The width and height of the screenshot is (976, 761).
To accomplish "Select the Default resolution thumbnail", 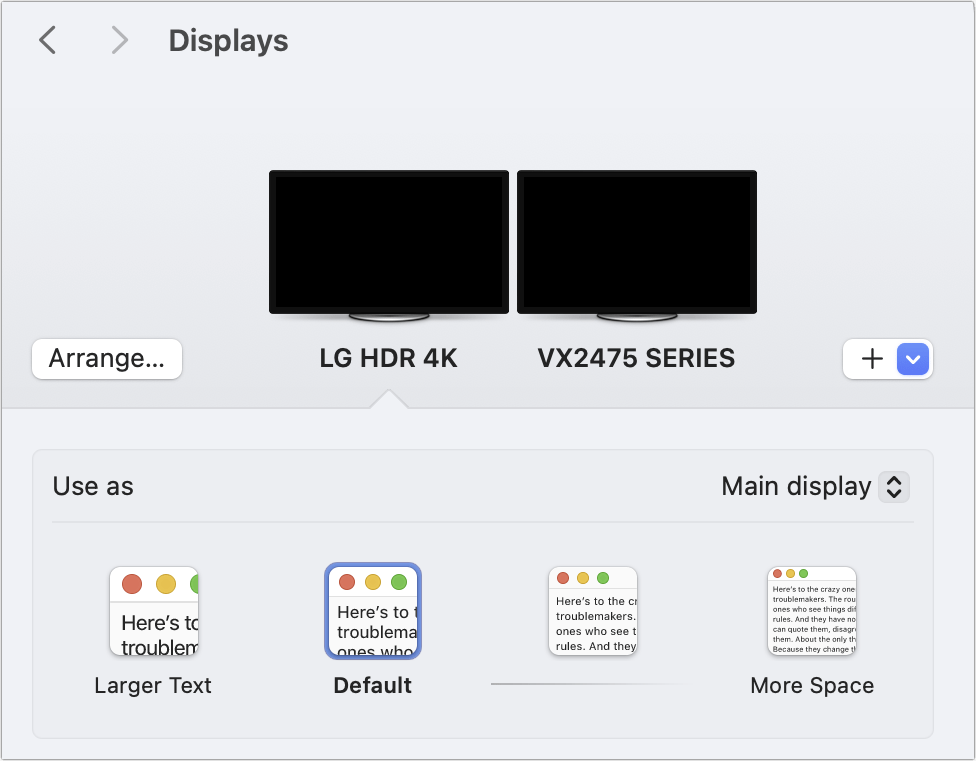I will [373, 611].
